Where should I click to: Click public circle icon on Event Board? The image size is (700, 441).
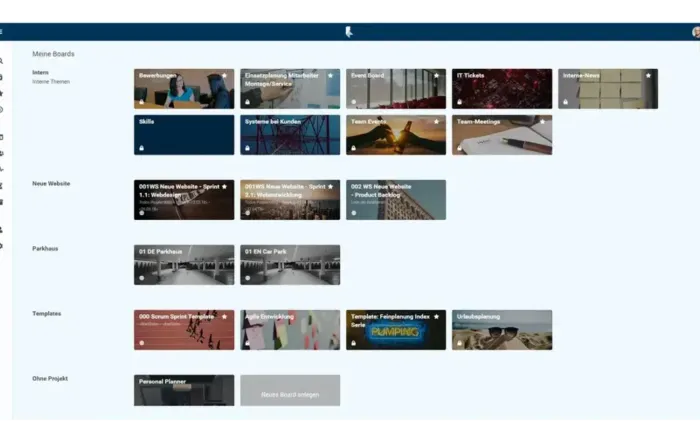354,102
